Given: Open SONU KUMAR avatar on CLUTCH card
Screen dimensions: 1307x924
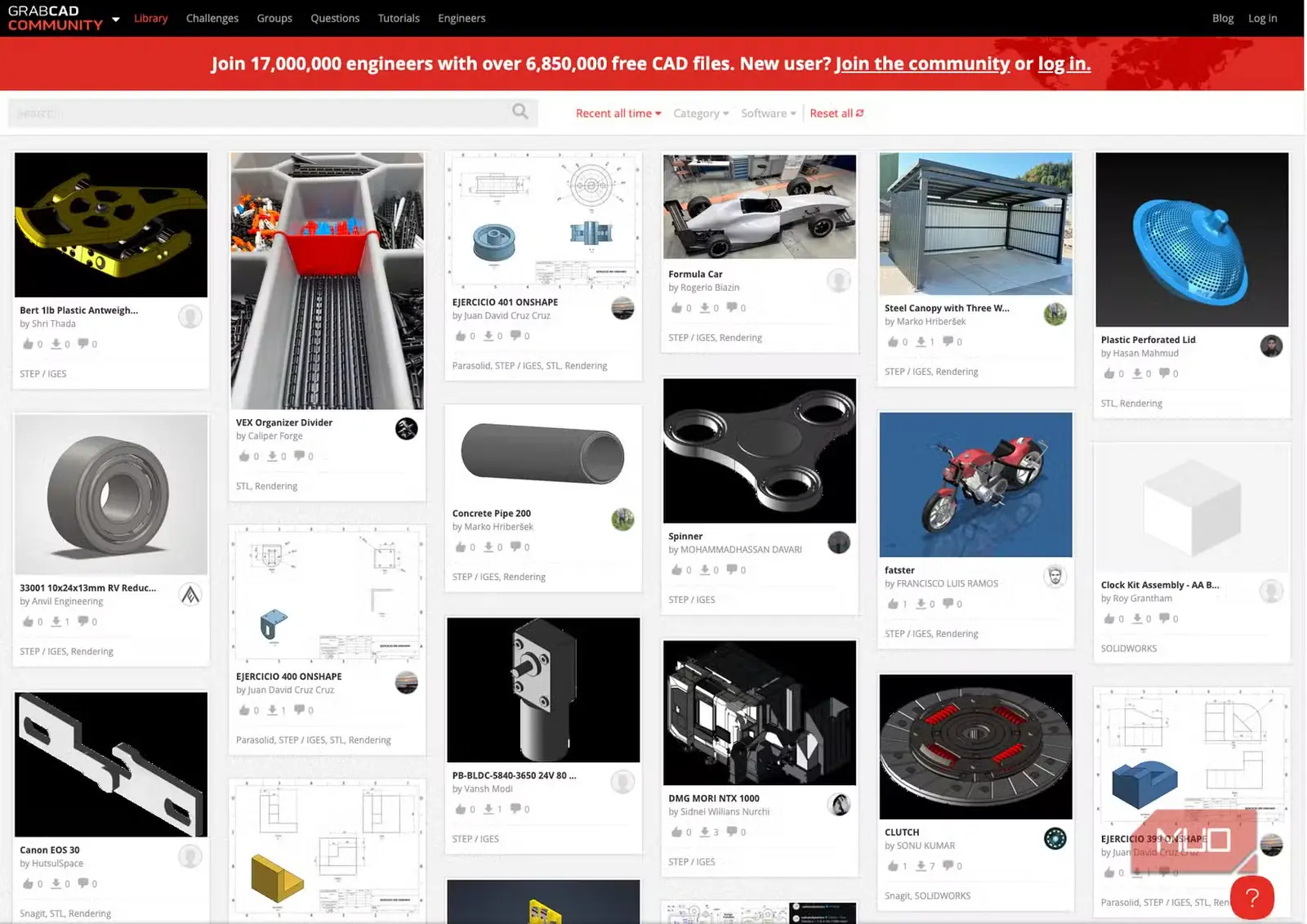Looking at the screenshot, I should click(x=1055, y=838).
